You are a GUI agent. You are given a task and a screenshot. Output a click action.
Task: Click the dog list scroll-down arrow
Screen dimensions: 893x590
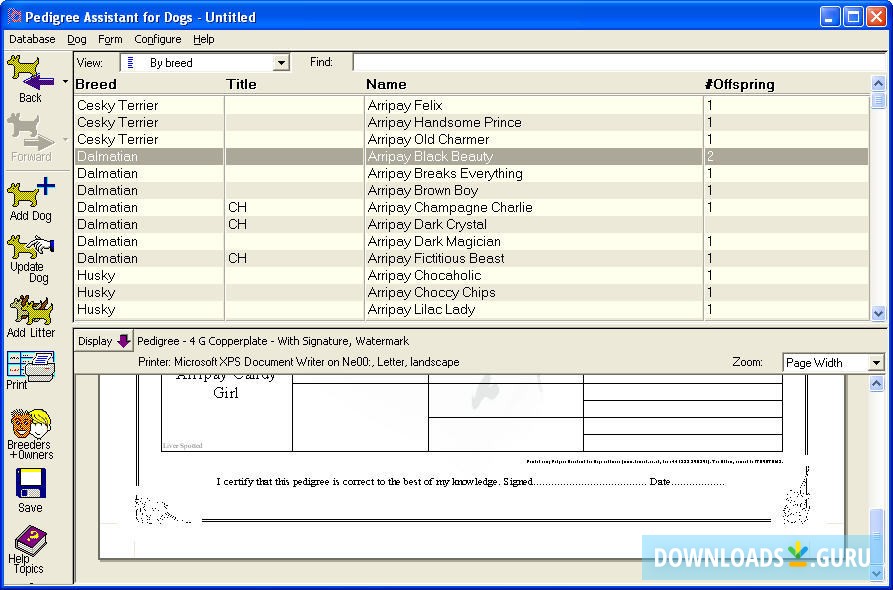(x=878, y=313)
